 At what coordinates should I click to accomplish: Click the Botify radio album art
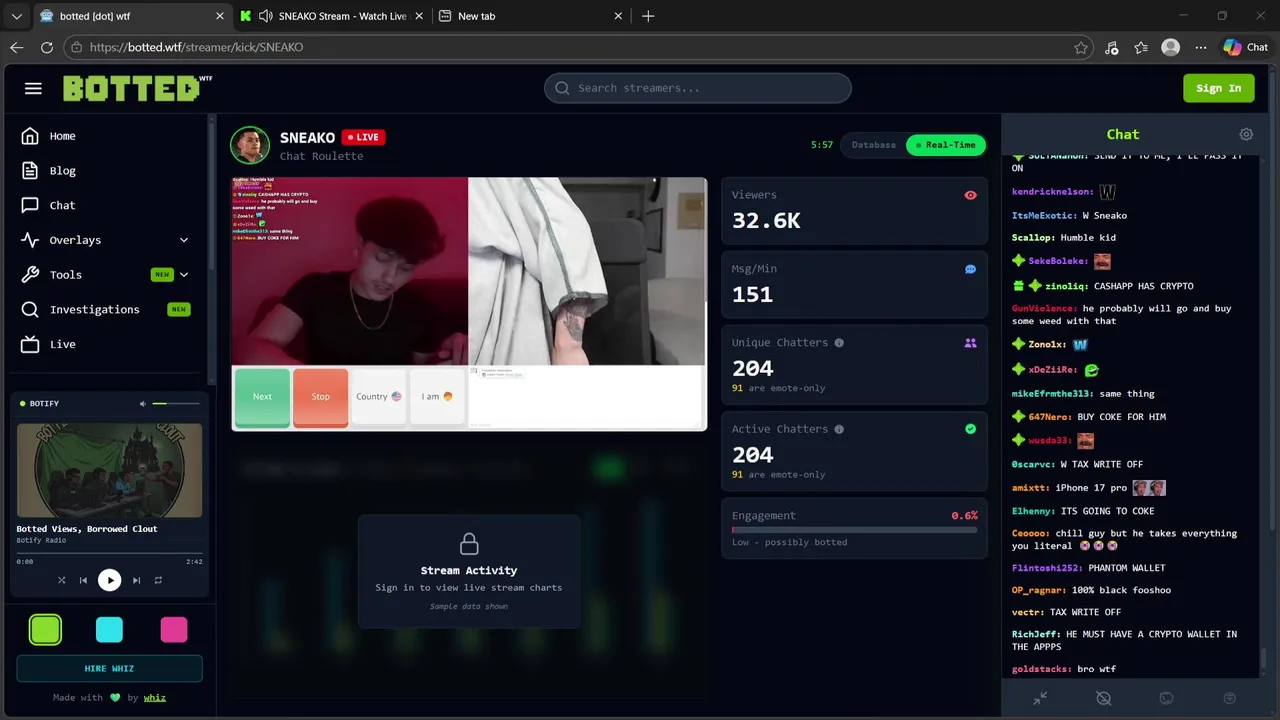pos(109,470)
